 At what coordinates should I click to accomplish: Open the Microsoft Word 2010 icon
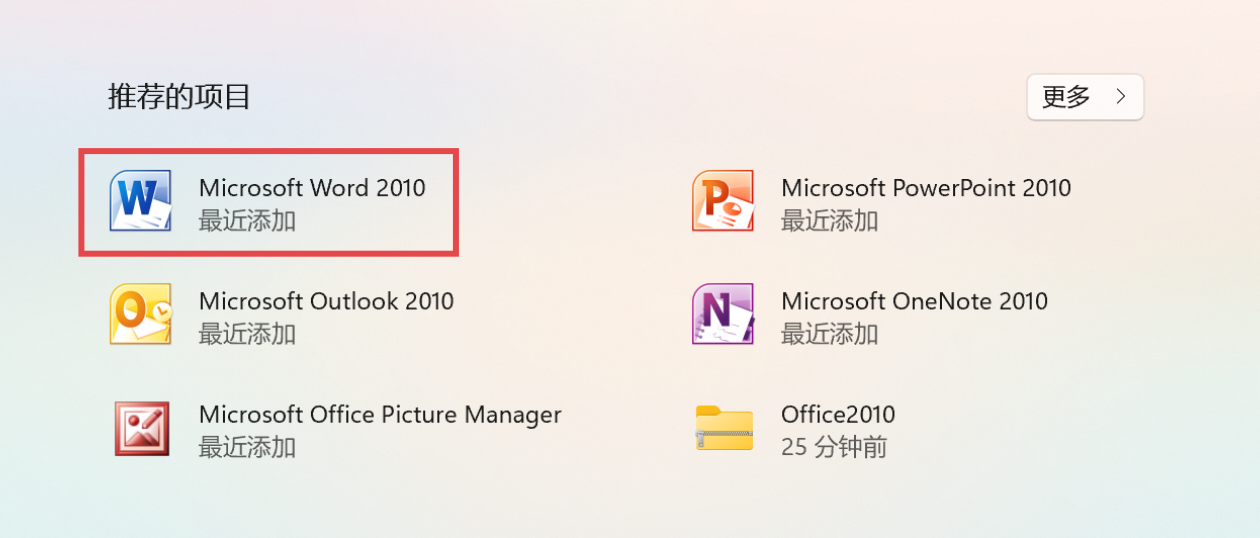140,201
